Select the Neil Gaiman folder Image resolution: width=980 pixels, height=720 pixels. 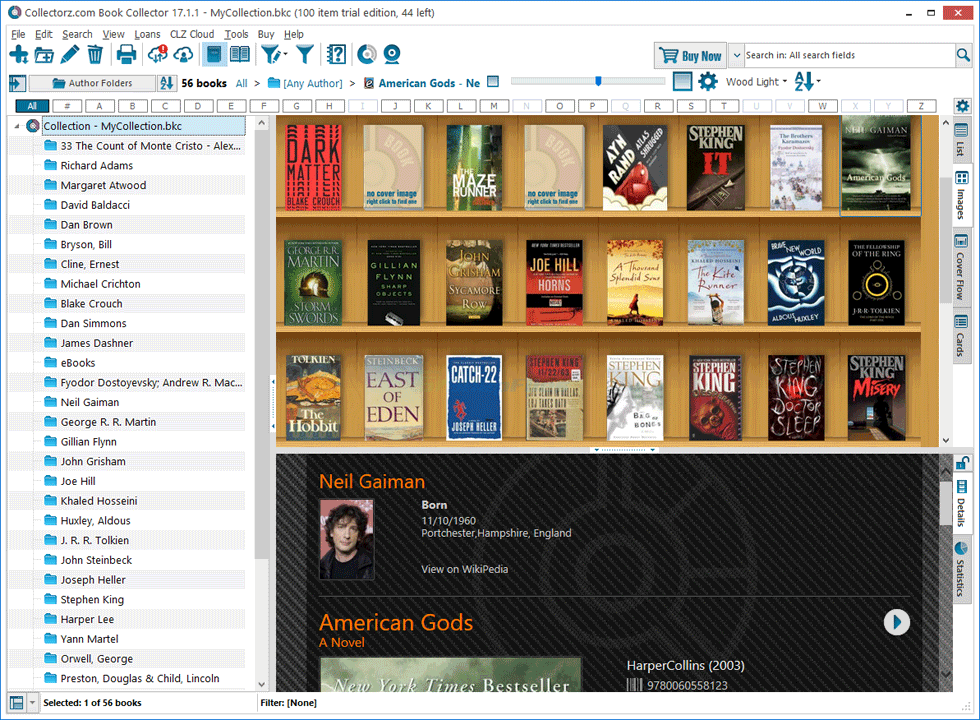(89, 402)
